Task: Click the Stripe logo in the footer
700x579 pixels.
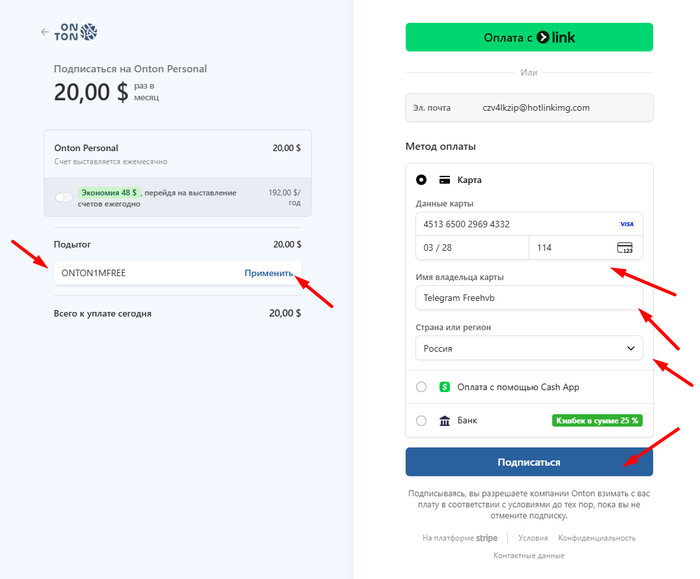Action: 486,537
